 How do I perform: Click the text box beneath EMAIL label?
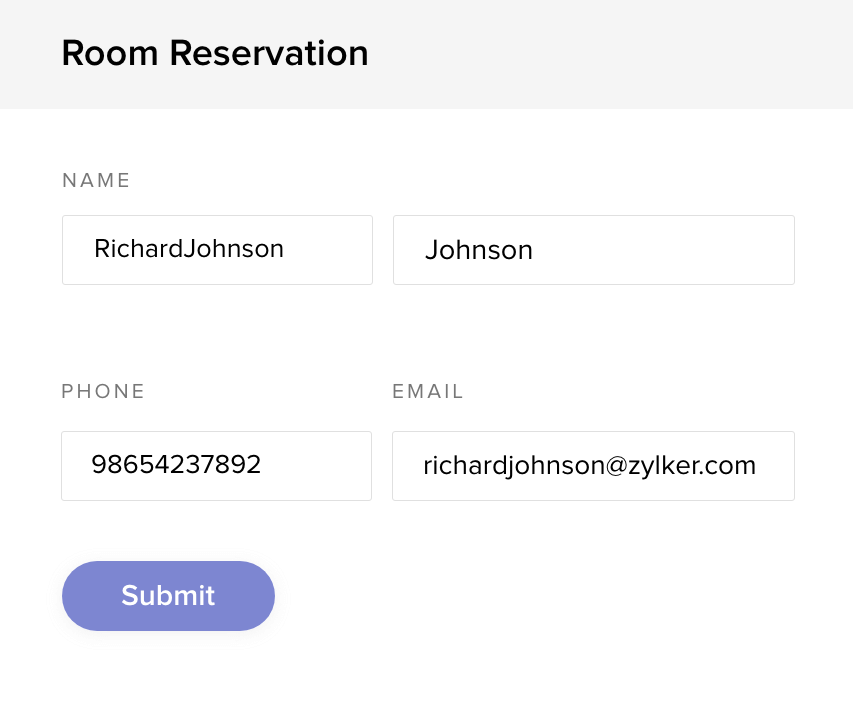point(593,466)
